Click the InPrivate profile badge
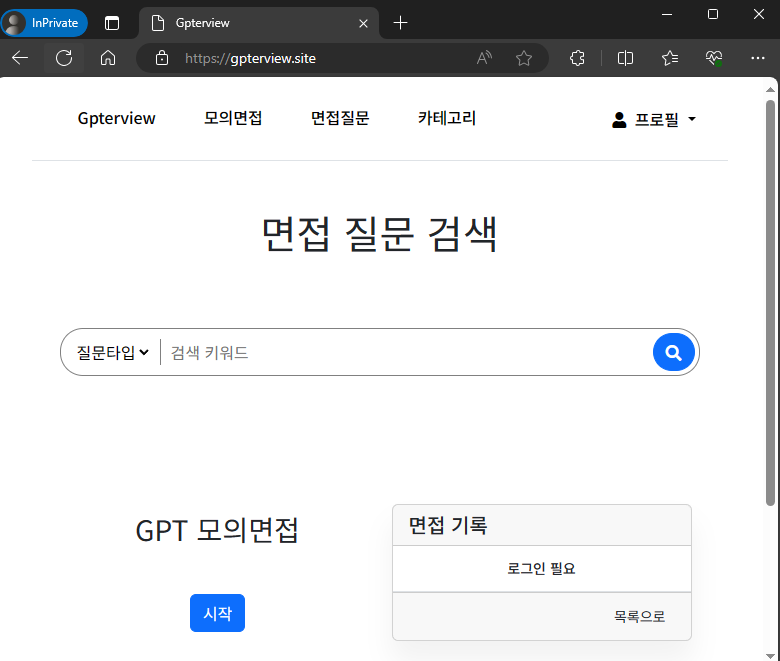This screenshot has height=661, width=780. [x=45, y=23]
